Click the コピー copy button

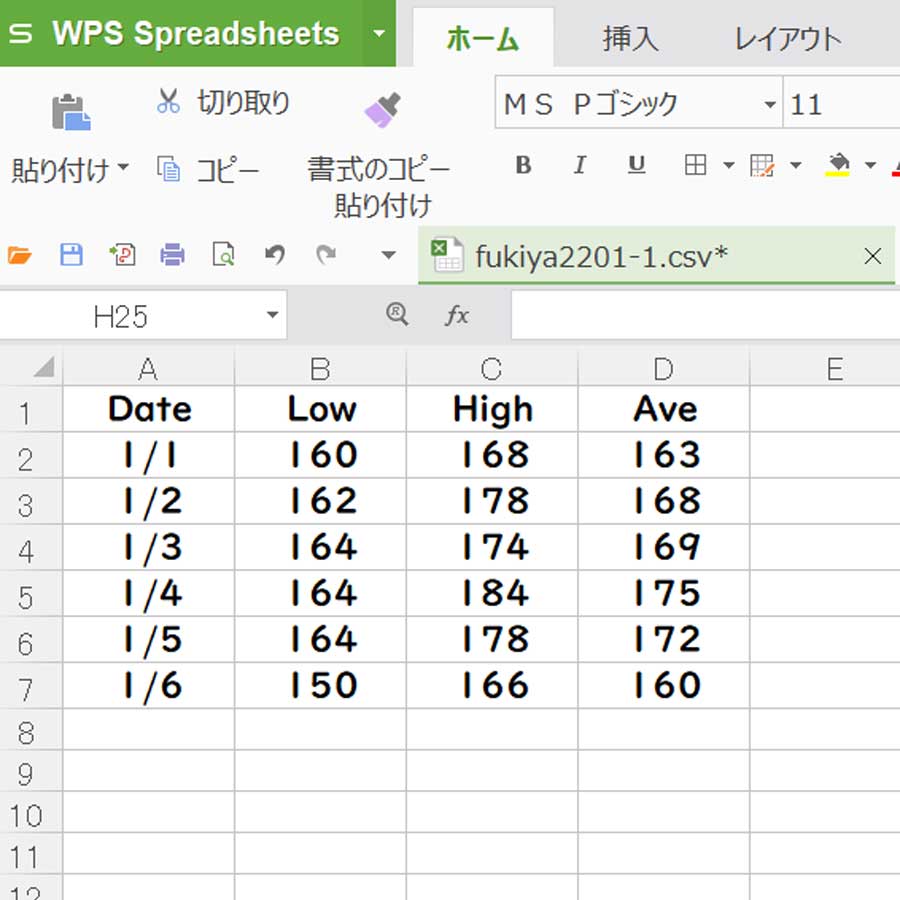(x=208, y=170)
